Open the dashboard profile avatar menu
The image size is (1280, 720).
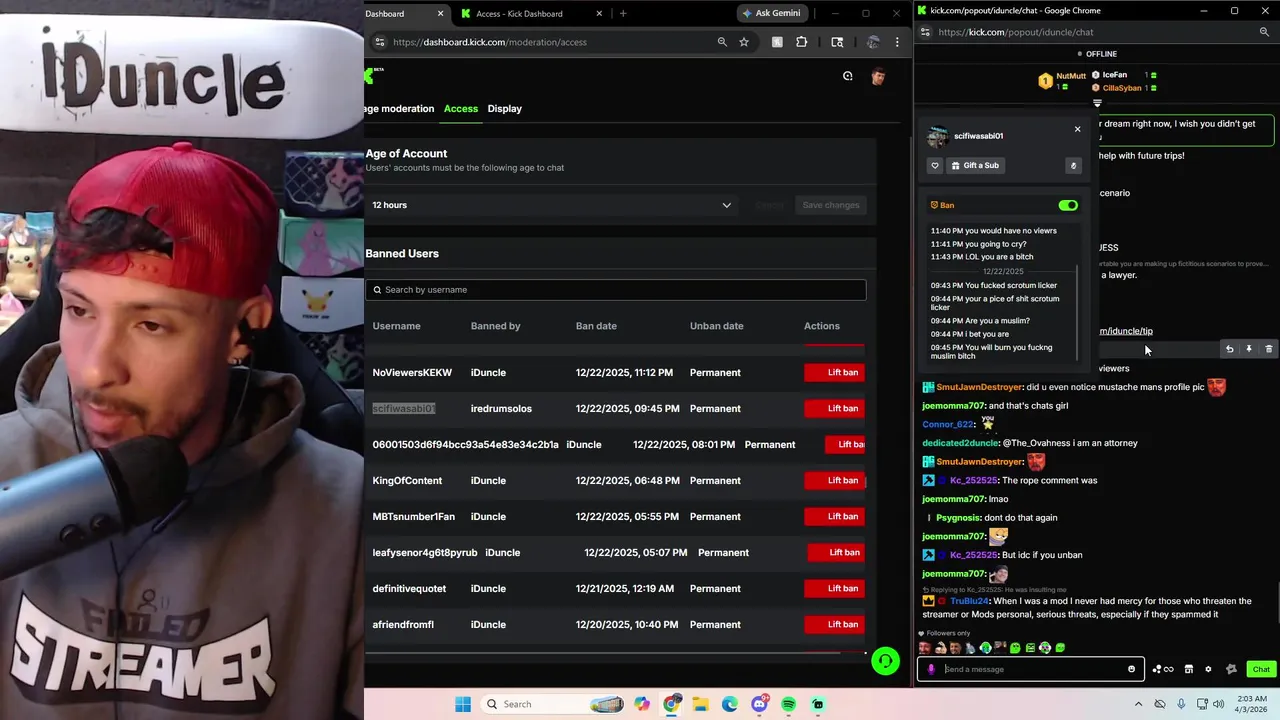878,76
